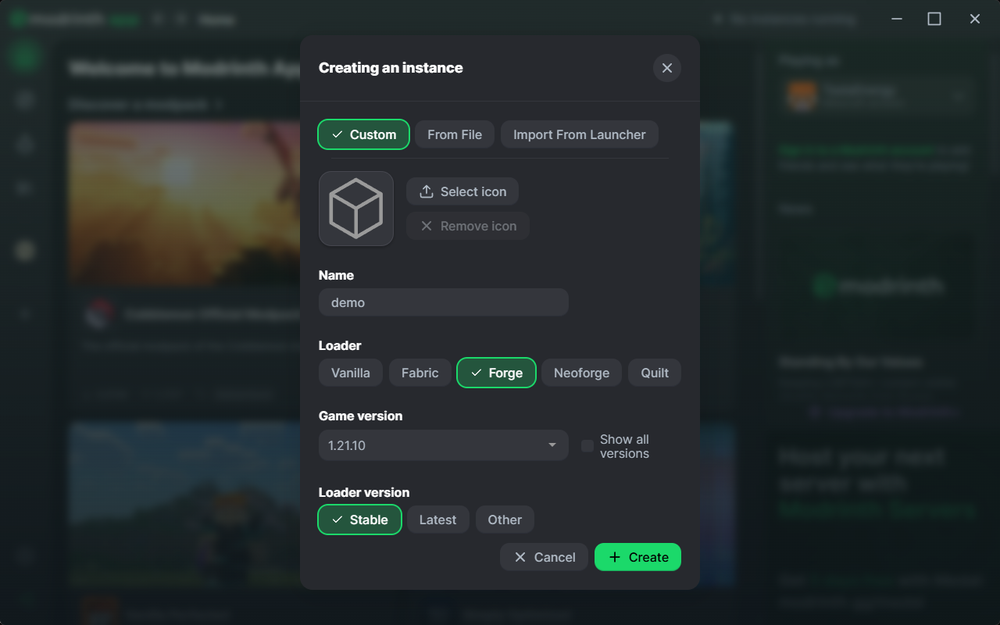Select the Vanilla loader option
Screen dimensions: 1000x625
[x=350, y=372]
